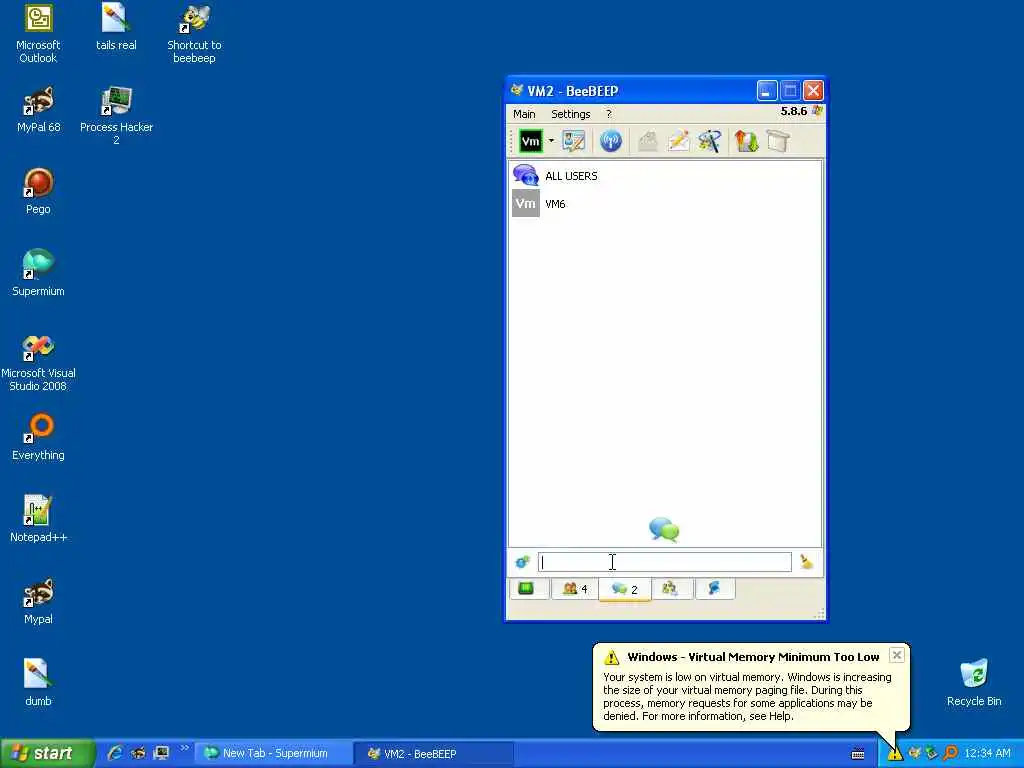Image resolution: width=1024 pixels, height=768 pixels.
Task: Click the blue-green chat bubbles icon above search
Action: (x=664, y=530)
